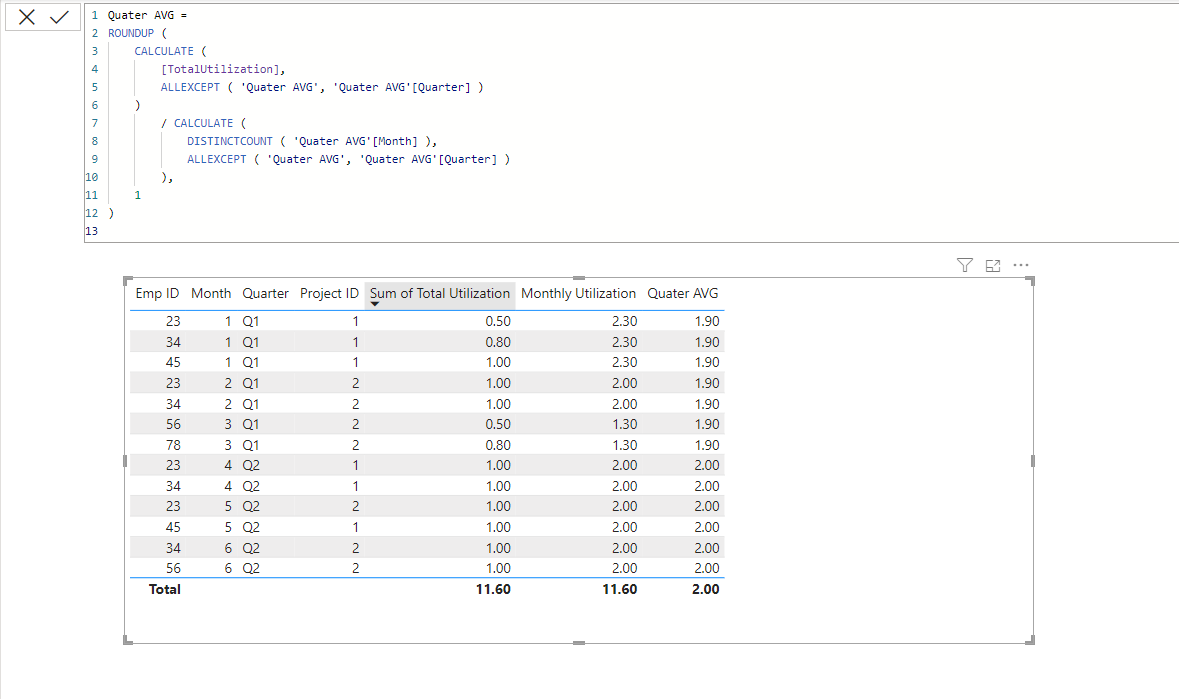
Task: Click the Focus mode icon
Action: 993,265
